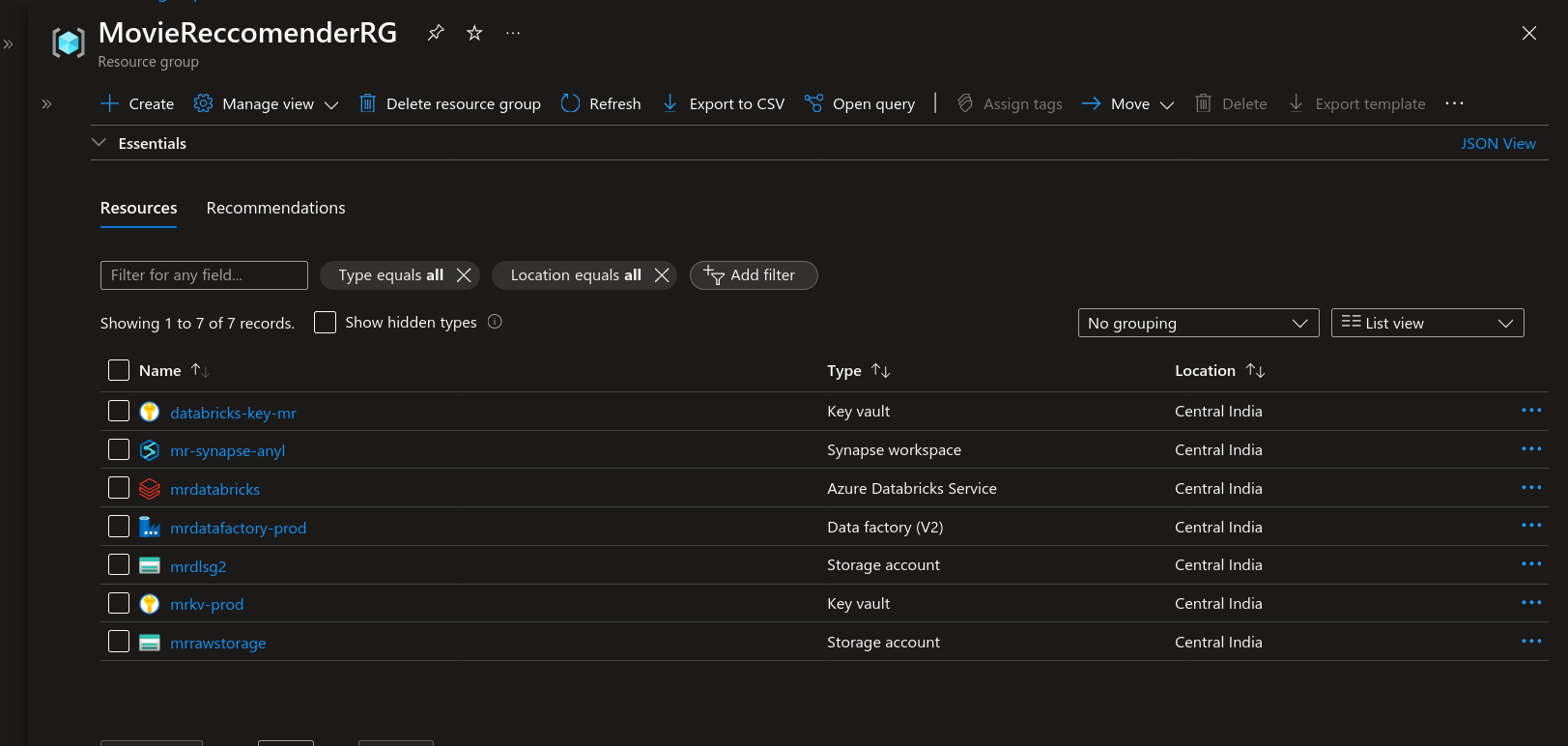Open the No grouping dropdown

click(x=1198, y=323)
